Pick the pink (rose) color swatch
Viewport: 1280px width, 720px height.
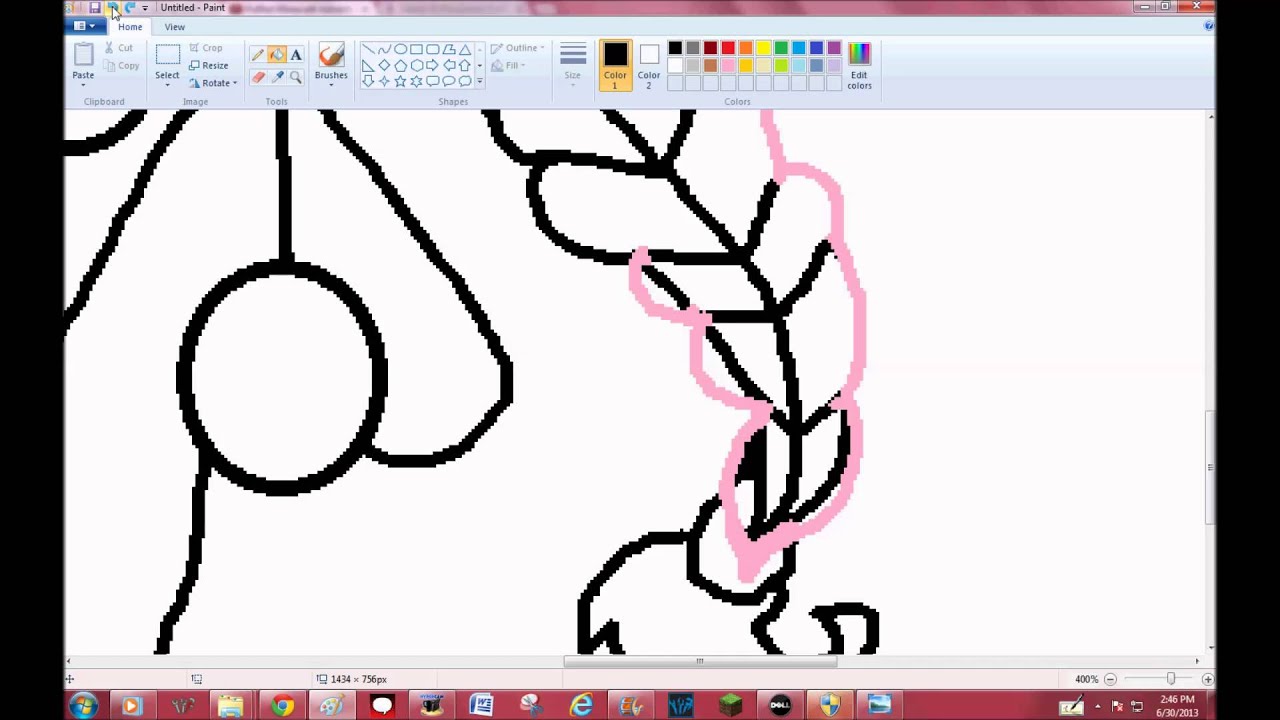[x=728, y=66]
